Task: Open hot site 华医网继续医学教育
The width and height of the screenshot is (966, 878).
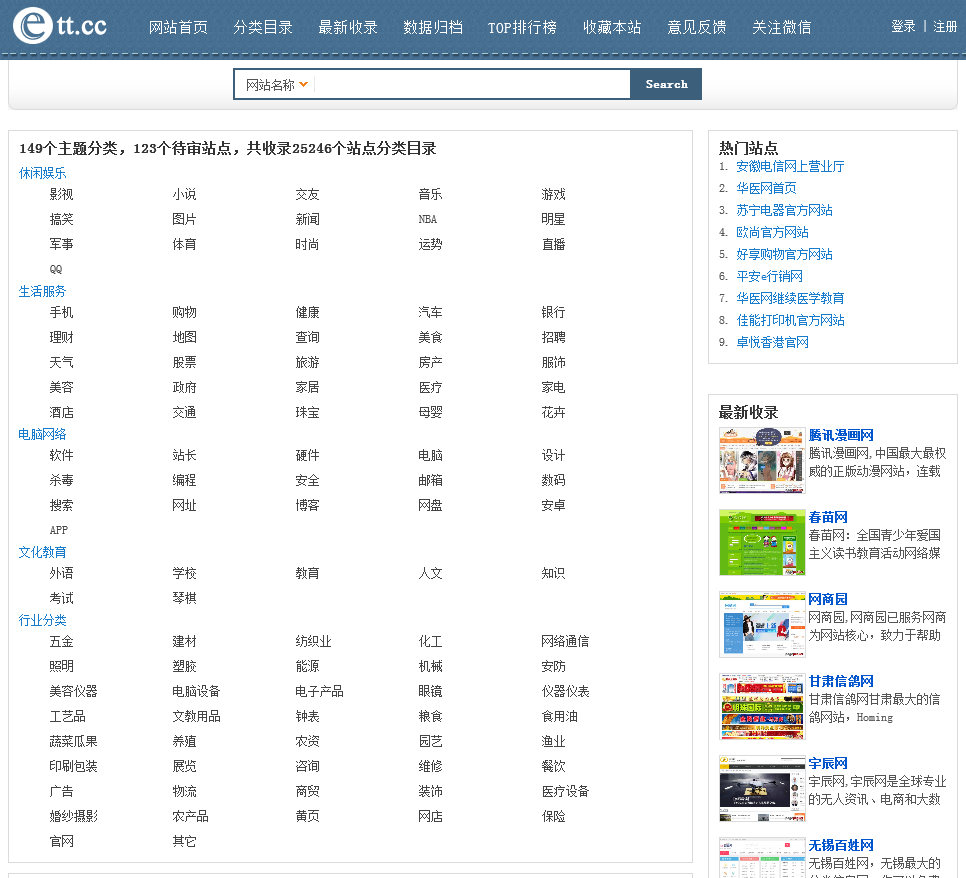Action: click(x=790, y=298)
